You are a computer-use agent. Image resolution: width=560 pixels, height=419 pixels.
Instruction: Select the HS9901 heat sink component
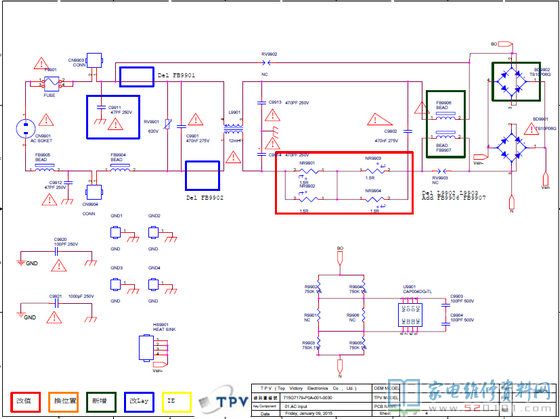[146, 348]
